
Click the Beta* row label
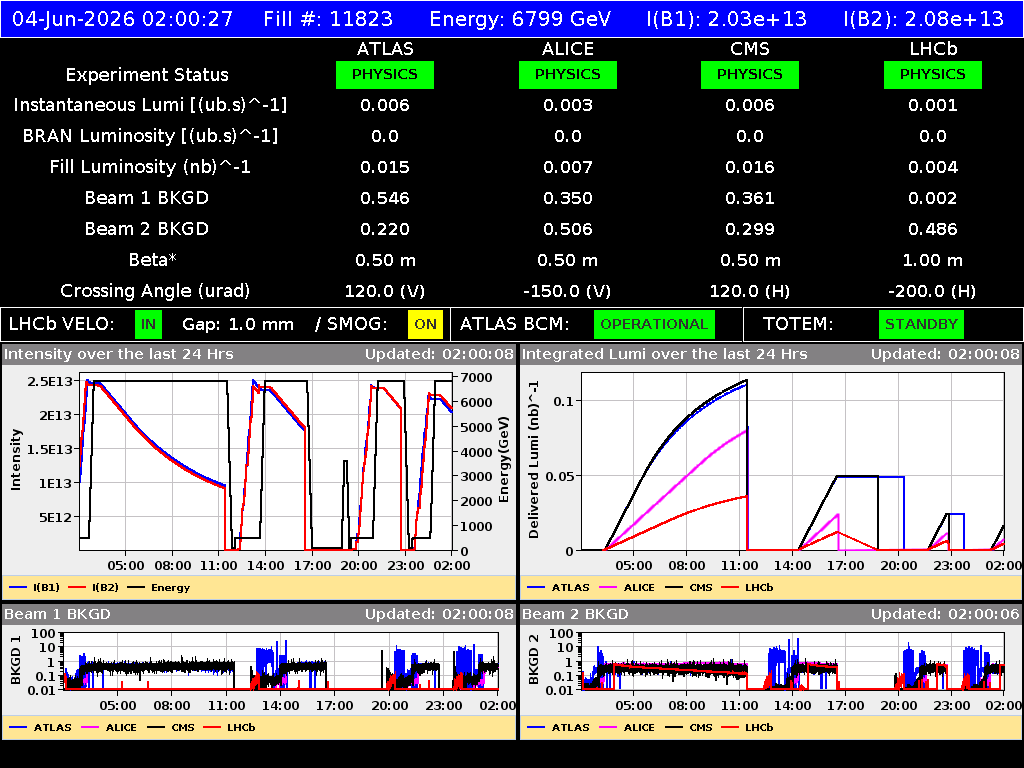click(x=153, y=260)
